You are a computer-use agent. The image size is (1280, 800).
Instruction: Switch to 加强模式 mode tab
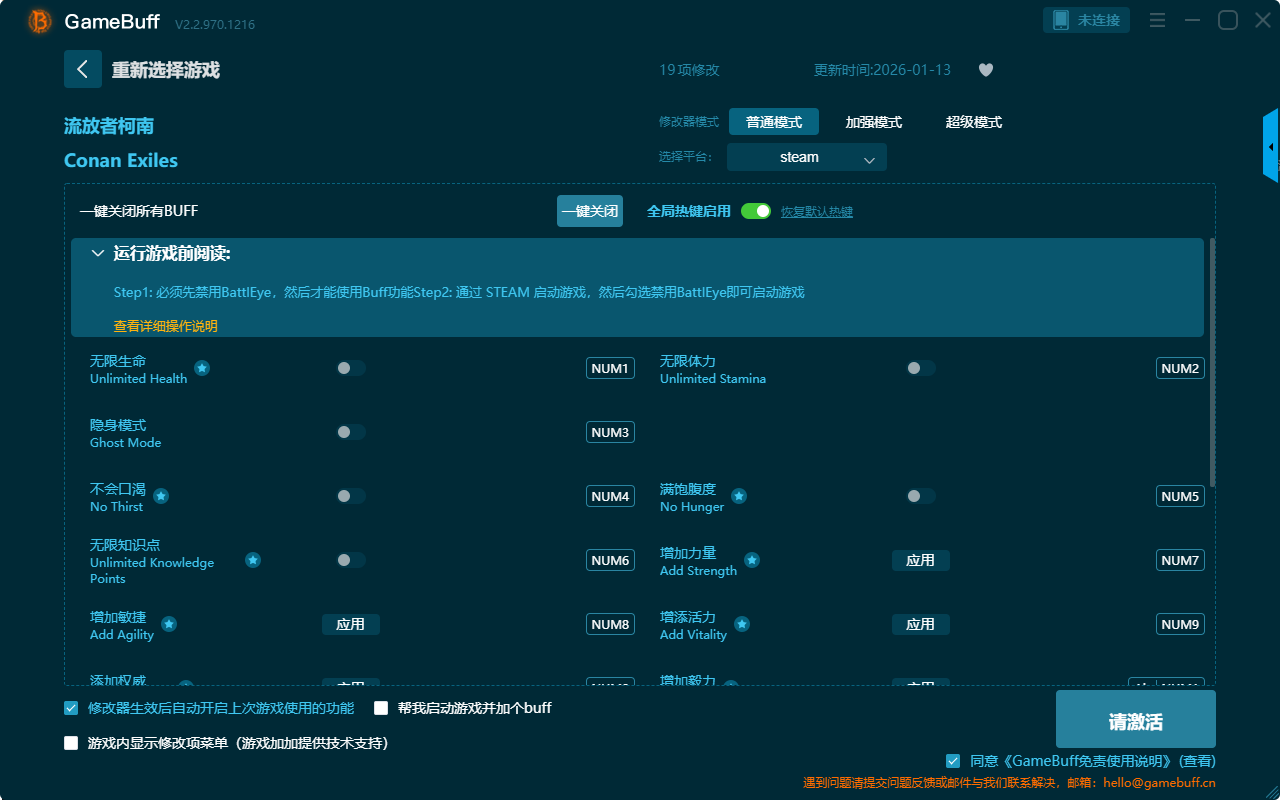pyautogui.click(x=873, y=122)
